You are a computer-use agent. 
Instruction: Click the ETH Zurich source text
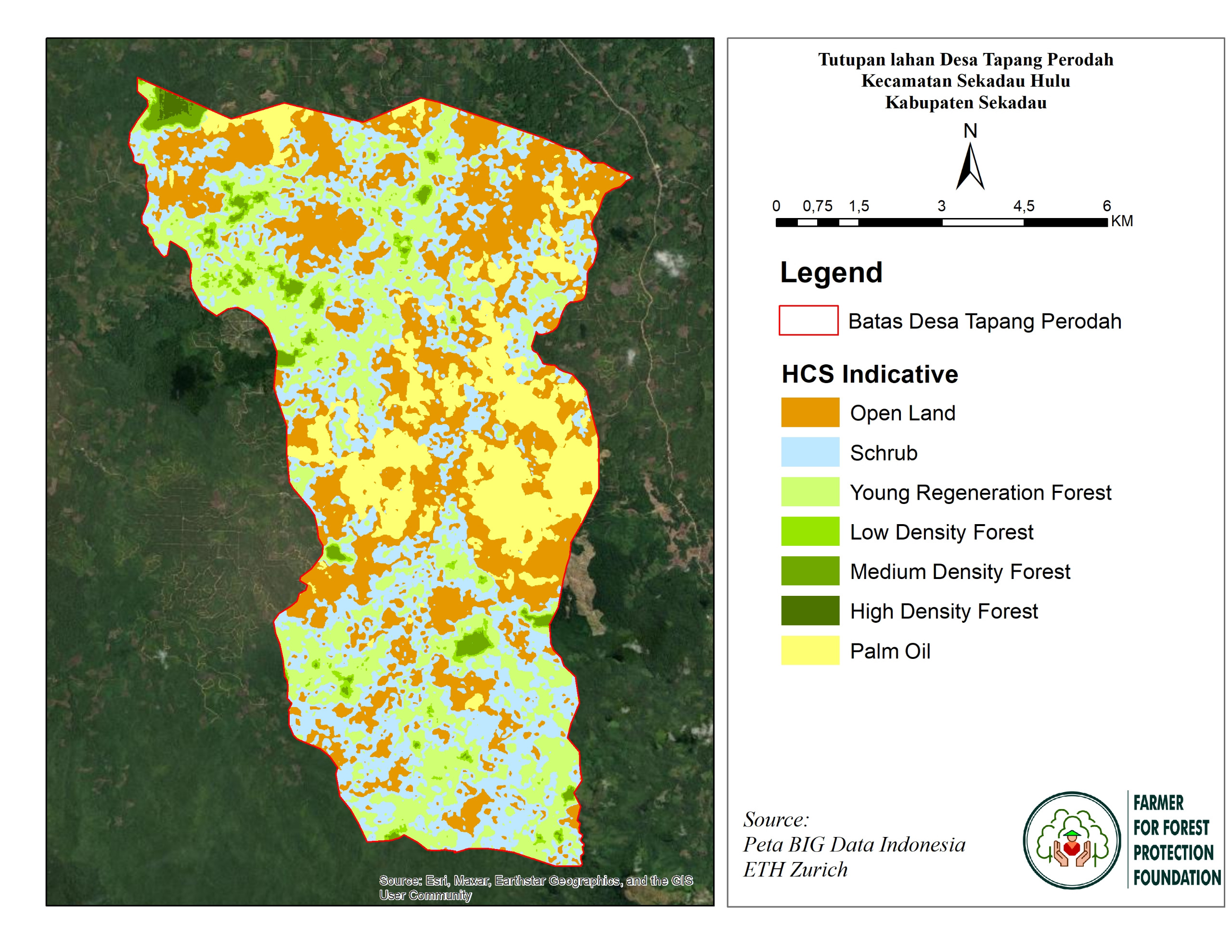click(x=795, y=869)
